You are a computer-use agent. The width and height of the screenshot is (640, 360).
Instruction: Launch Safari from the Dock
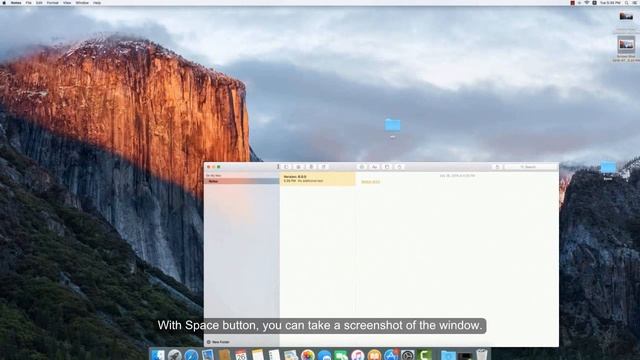point(191,355)
